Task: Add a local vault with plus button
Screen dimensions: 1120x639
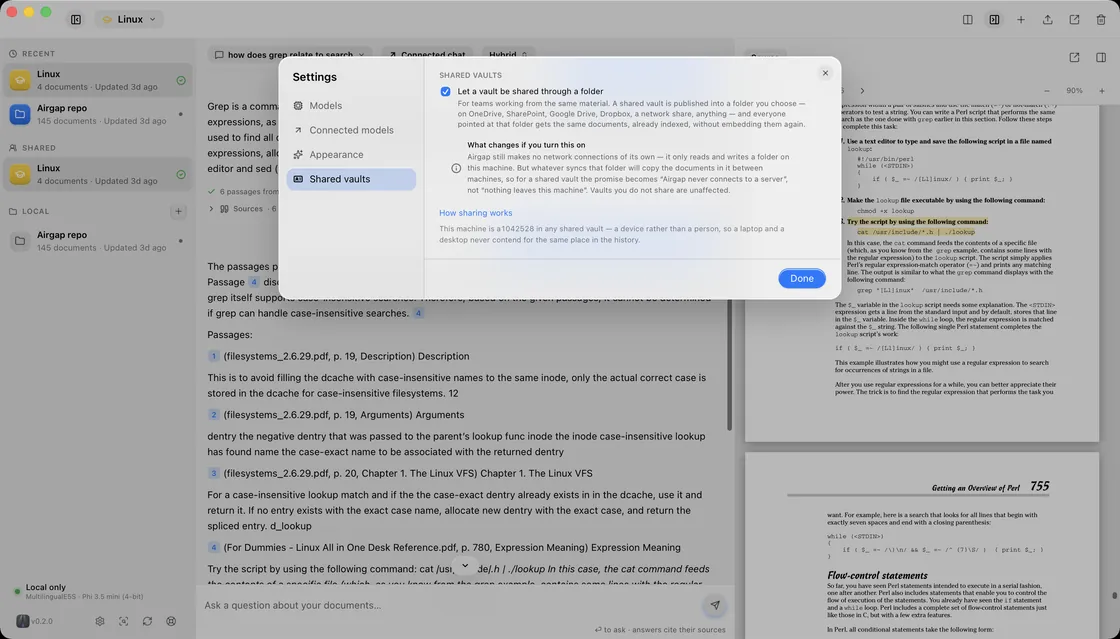Action: [178, 211]
